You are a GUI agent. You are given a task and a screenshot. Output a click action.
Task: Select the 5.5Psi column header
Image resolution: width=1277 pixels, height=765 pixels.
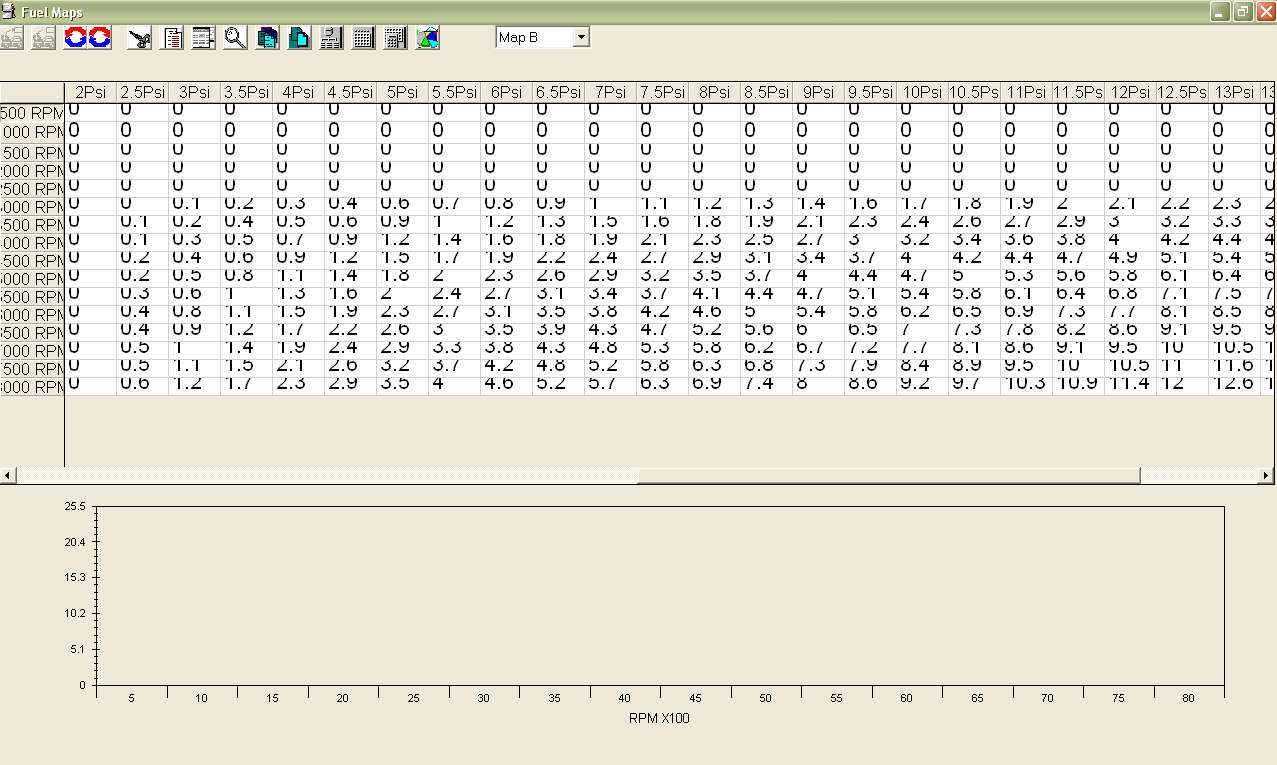click(x=455, y=92)
